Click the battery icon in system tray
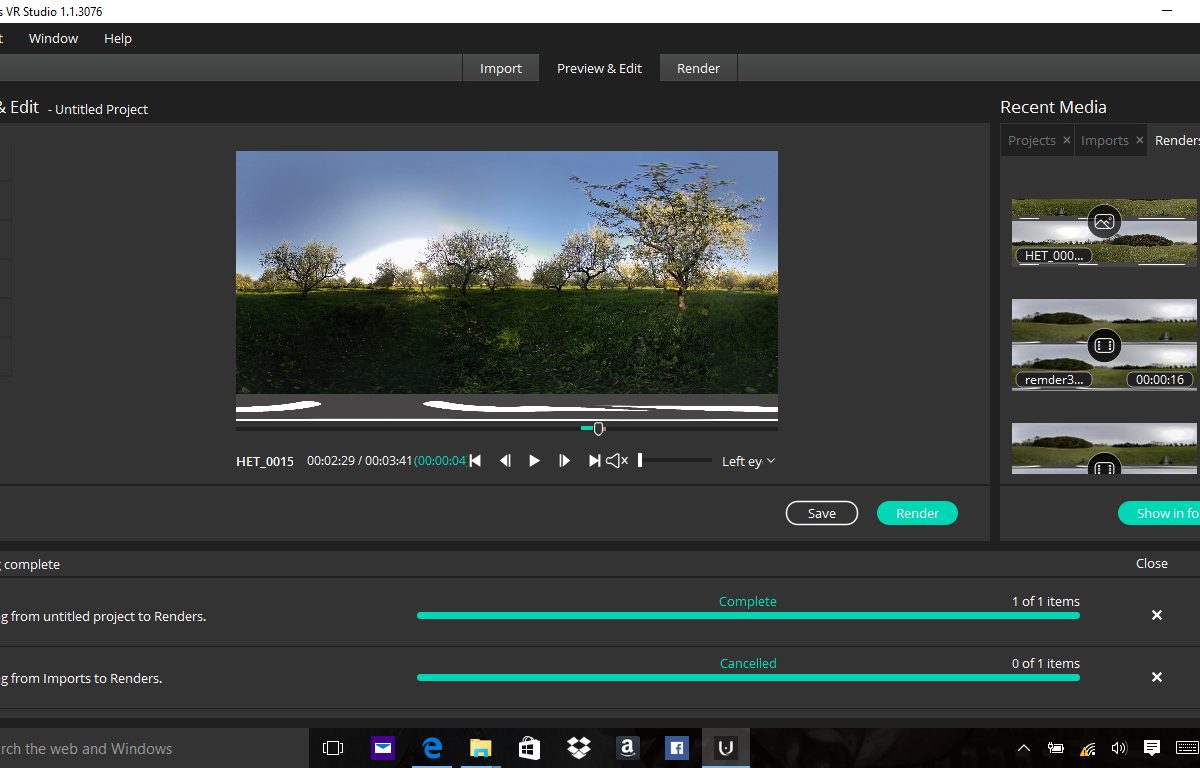 1055,748
